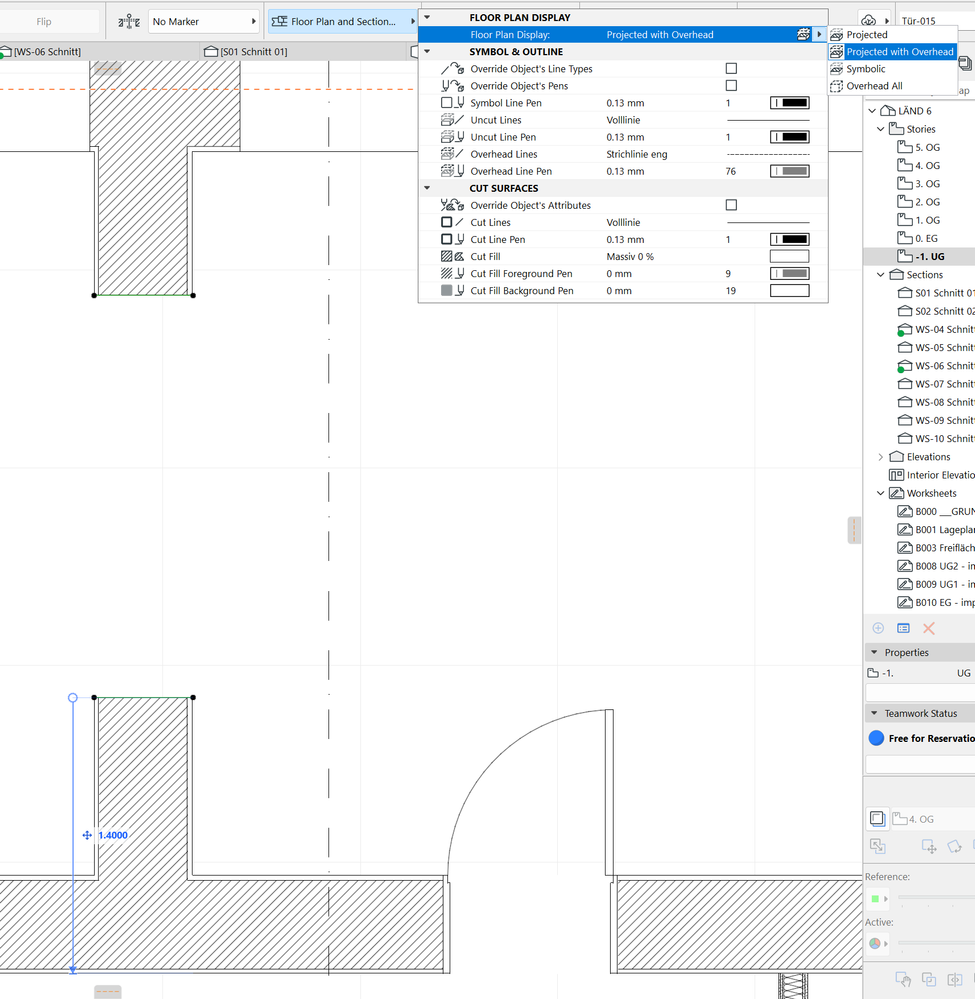Click Cut Line Pen color swatch
Screen dimensions: 975x999
[x=790, y=240]
